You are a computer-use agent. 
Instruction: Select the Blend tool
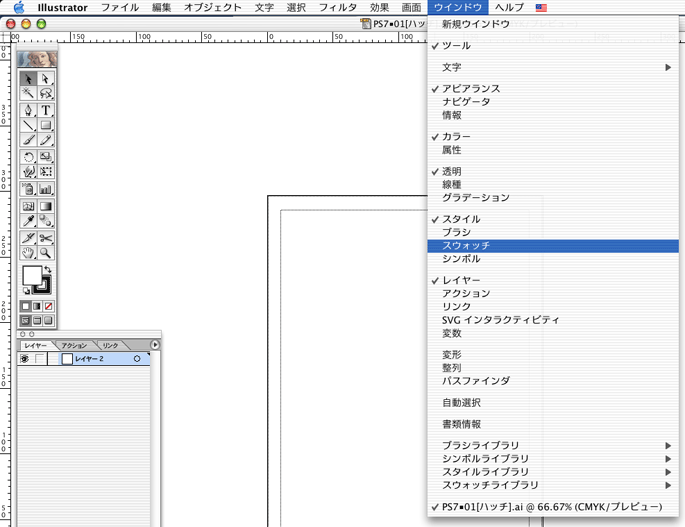(46, 221)
